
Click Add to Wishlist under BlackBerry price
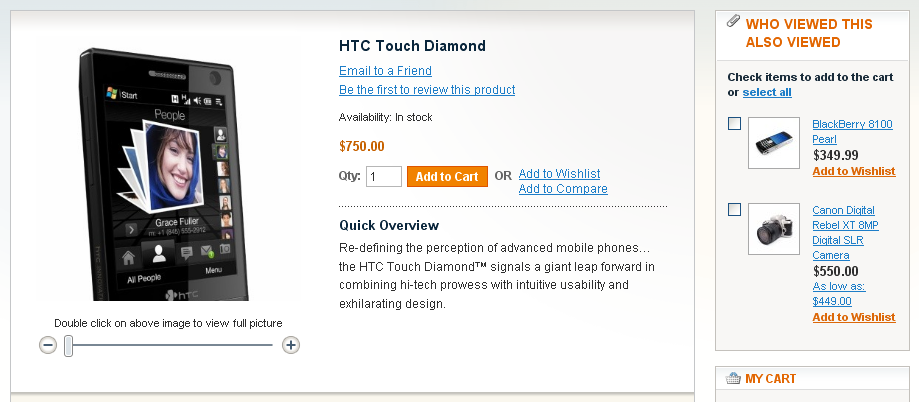pyautogui.click(x=854, y=171)
